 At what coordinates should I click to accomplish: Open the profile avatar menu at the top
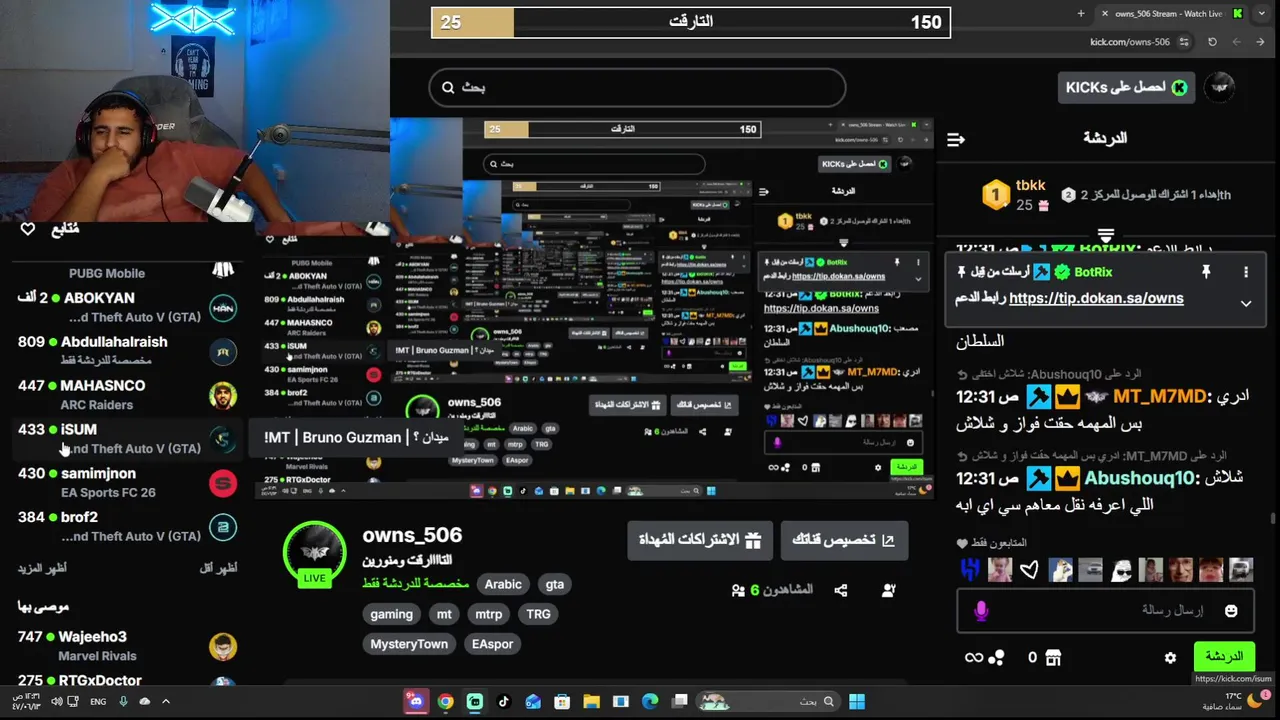tap(1219, 88)
